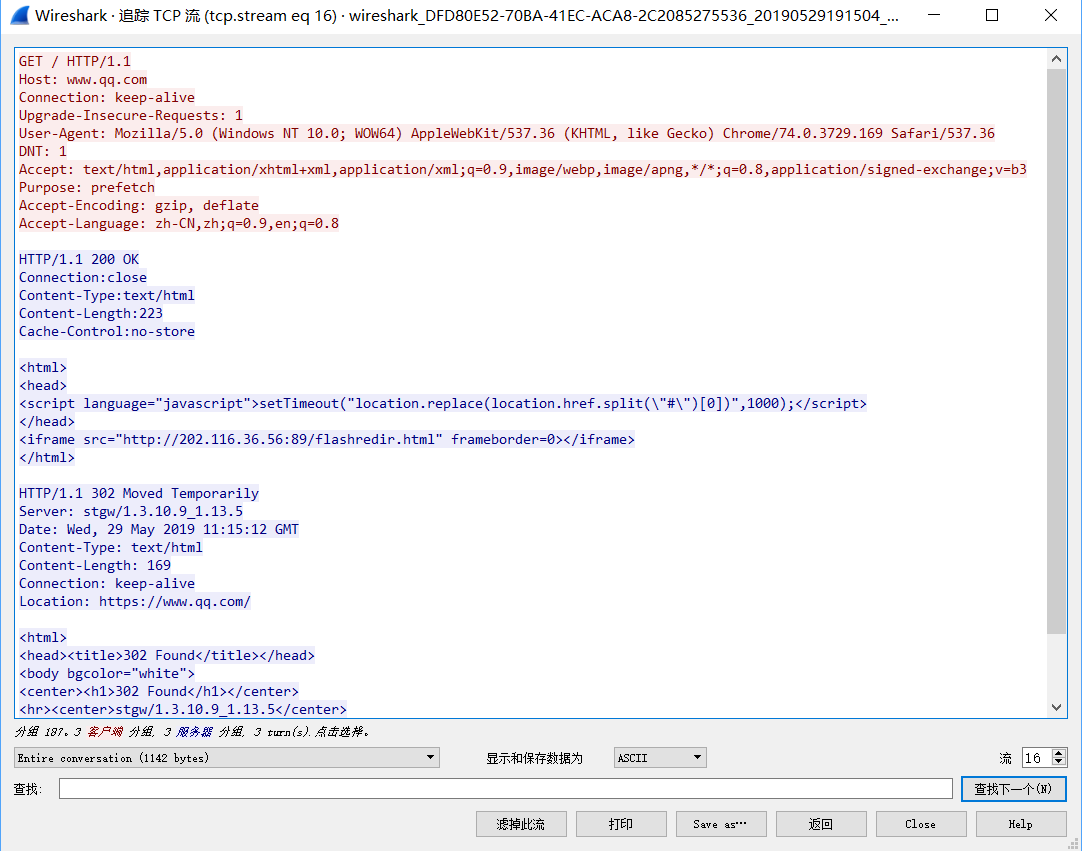Click the Save as… button

point(721,824)
